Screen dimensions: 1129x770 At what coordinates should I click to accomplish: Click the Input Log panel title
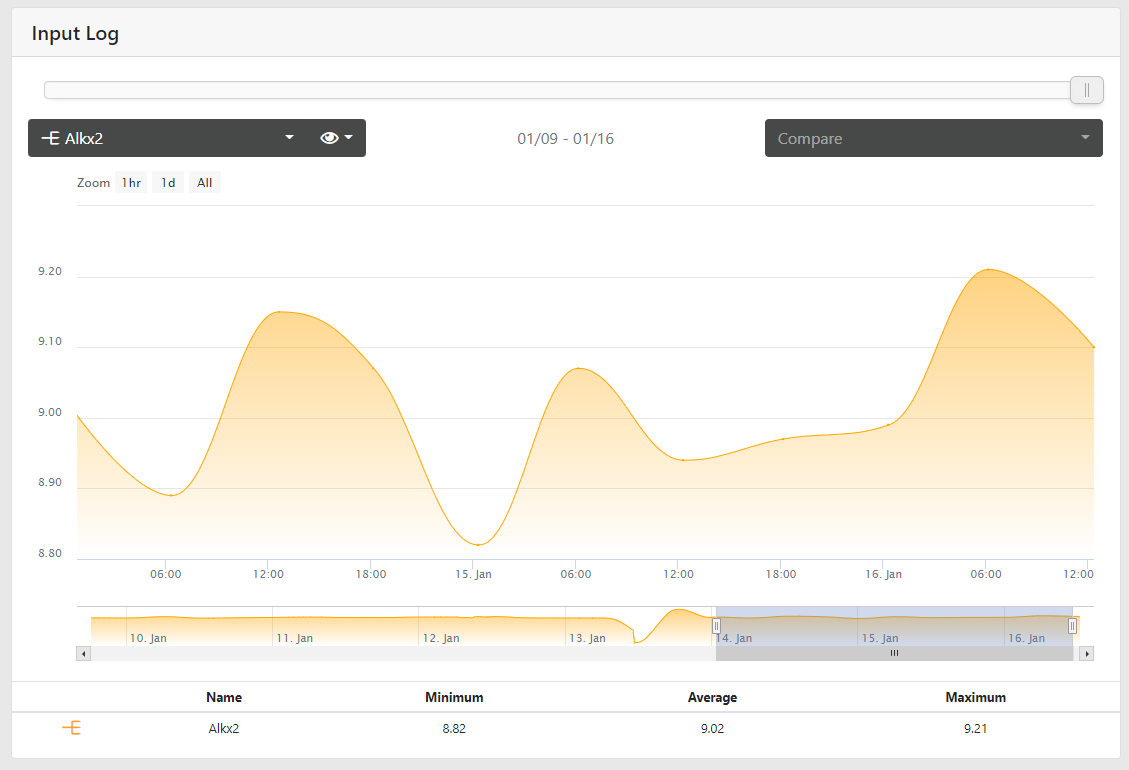pos(75,34)
